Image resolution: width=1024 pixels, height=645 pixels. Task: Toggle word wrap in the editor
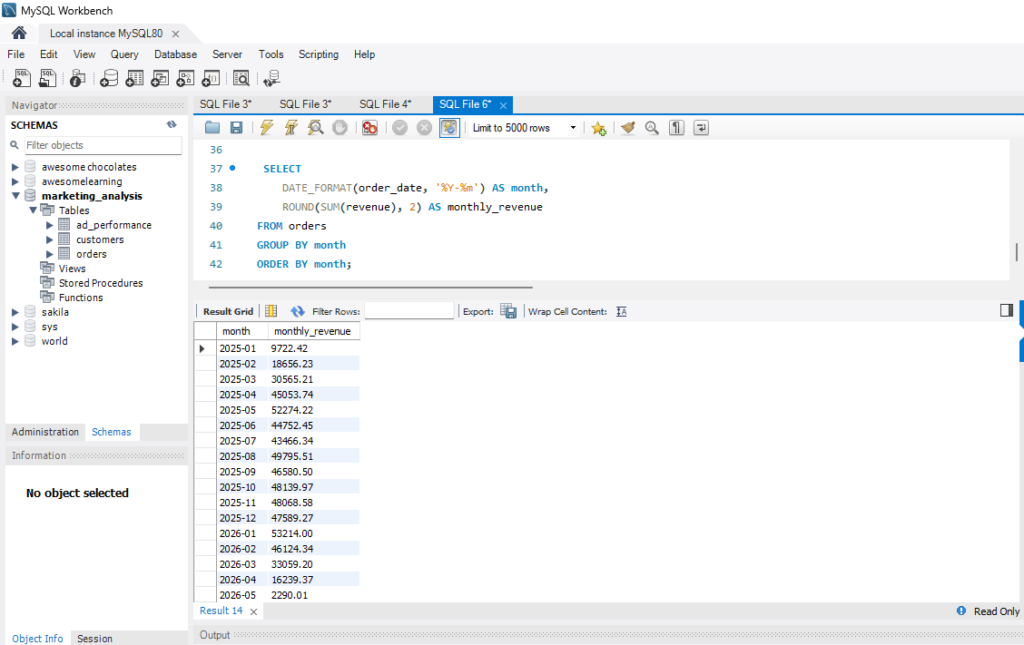point(701,127)
